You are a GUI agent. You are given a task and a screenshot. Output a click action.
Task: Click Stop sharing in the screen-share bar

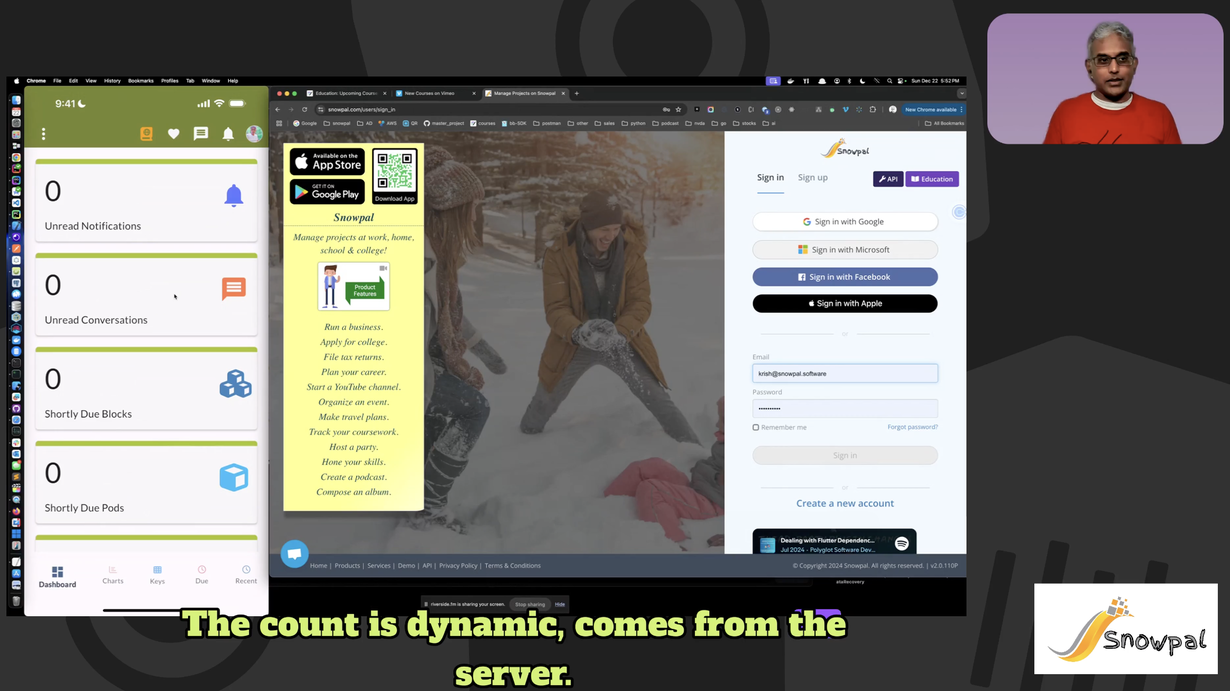pos(530,604)
